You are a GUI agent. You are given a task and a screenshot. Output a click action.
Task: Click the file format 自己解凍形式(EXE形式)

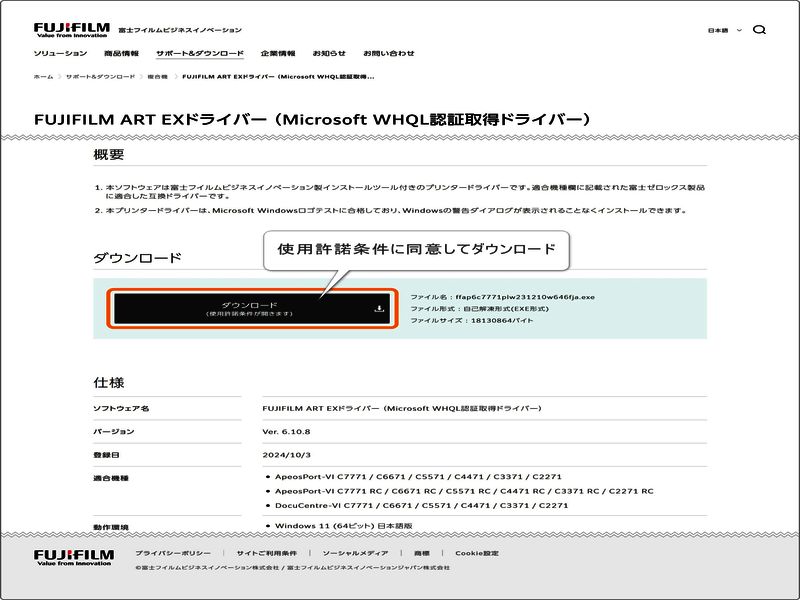506,309
